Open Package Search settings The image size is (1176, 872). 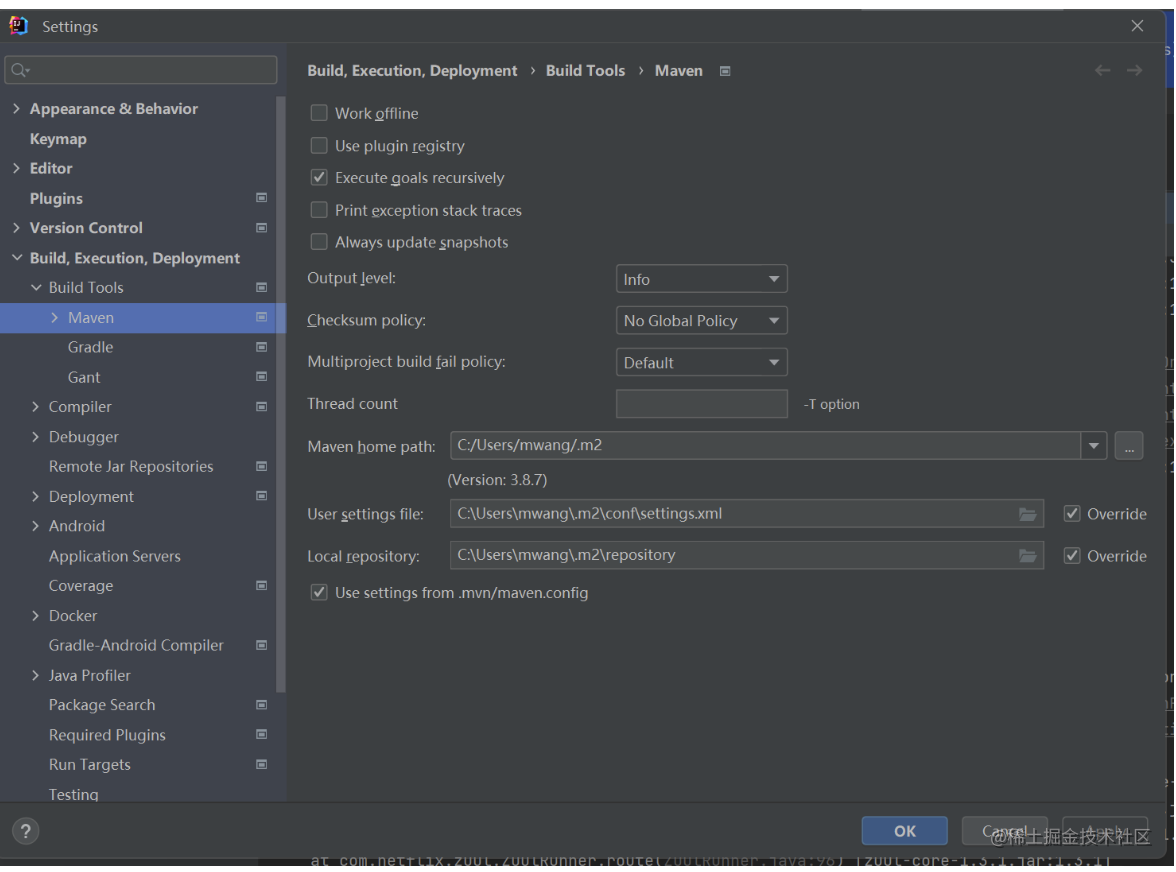[x=102, y=705]
